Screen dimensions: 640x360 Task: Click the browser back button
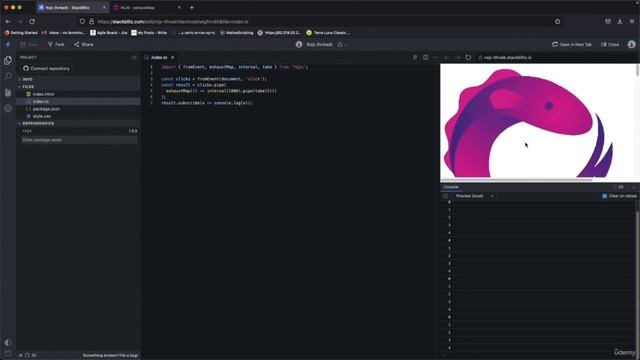coord(8,21)
